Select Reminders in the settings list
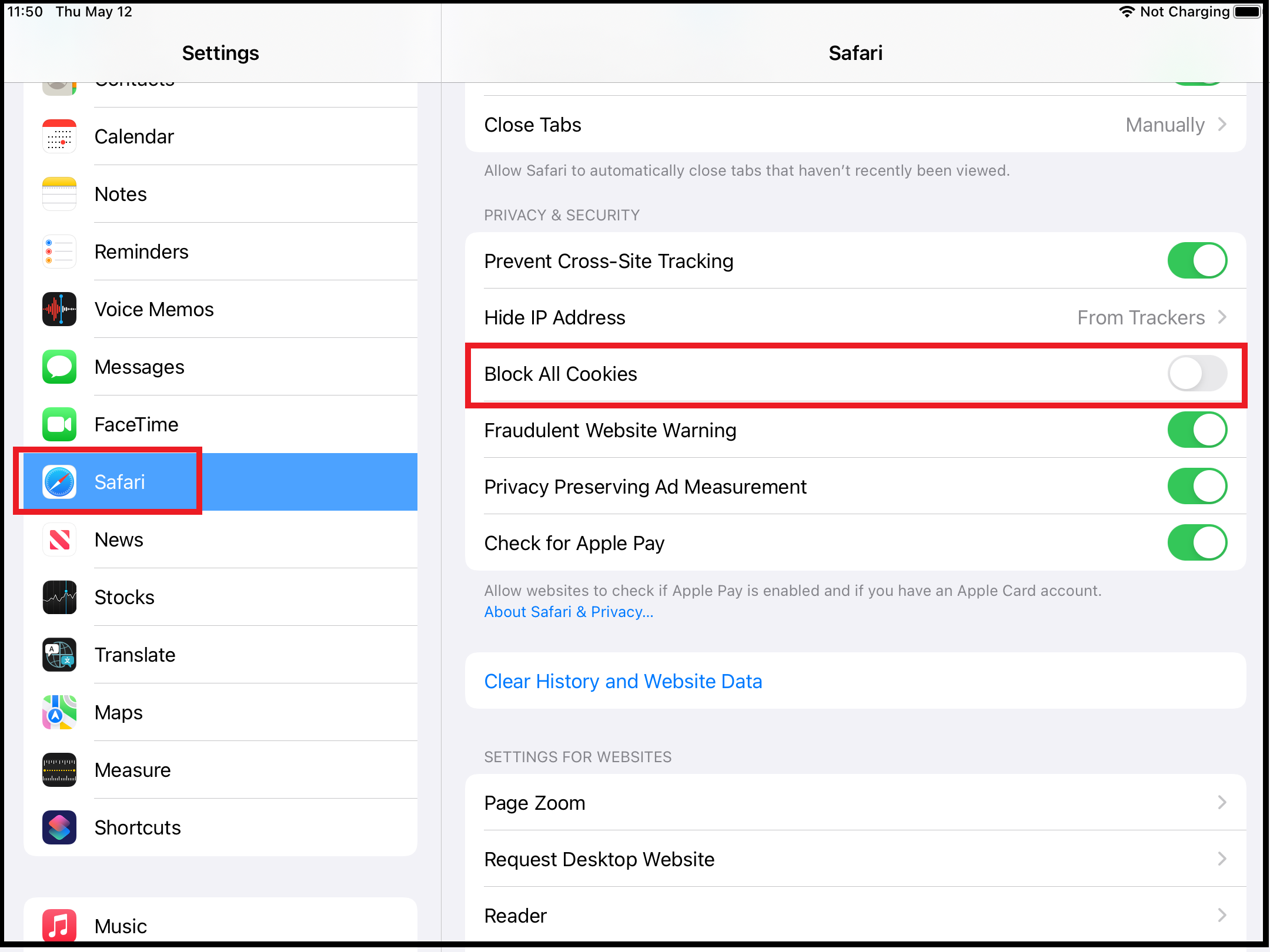1270x952 pixels. click(141, 252)
